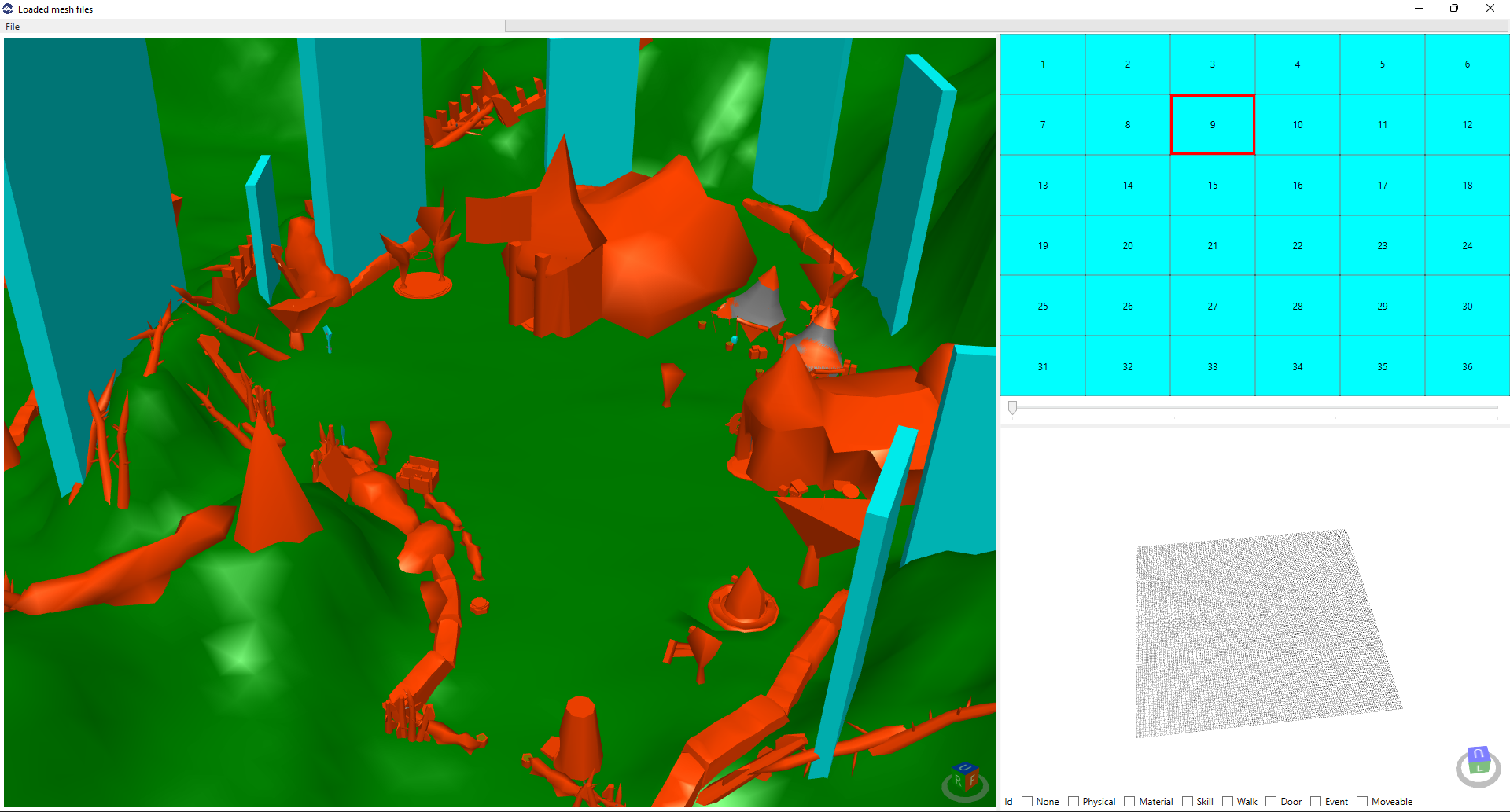Click the slider handle below the tile grid
1510x812 pixels.
pyautogui.click(x=1014, y=408)
